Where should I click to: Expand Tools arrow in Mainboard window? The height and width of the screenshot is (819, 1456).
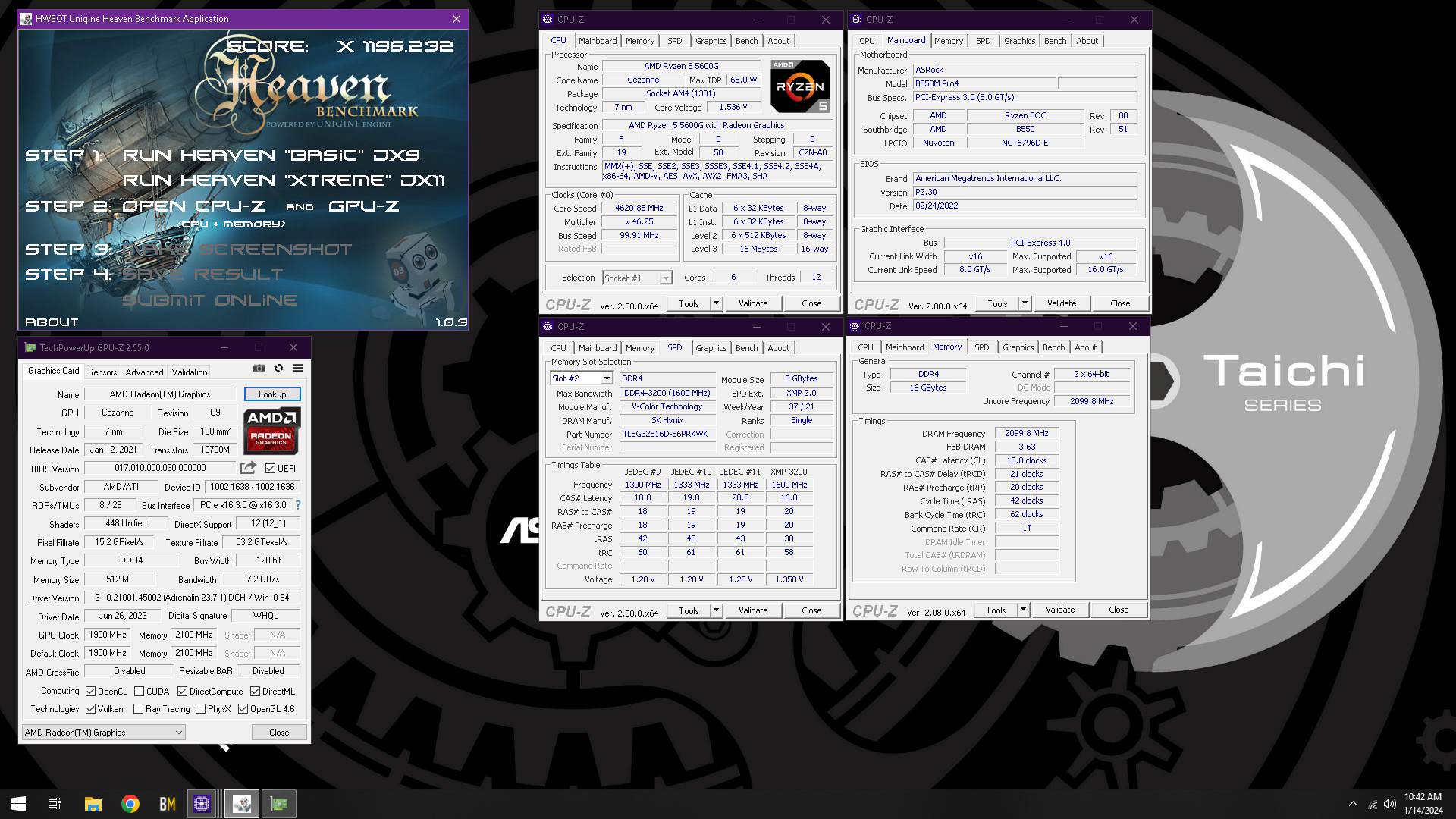(x=1025, y=303)
